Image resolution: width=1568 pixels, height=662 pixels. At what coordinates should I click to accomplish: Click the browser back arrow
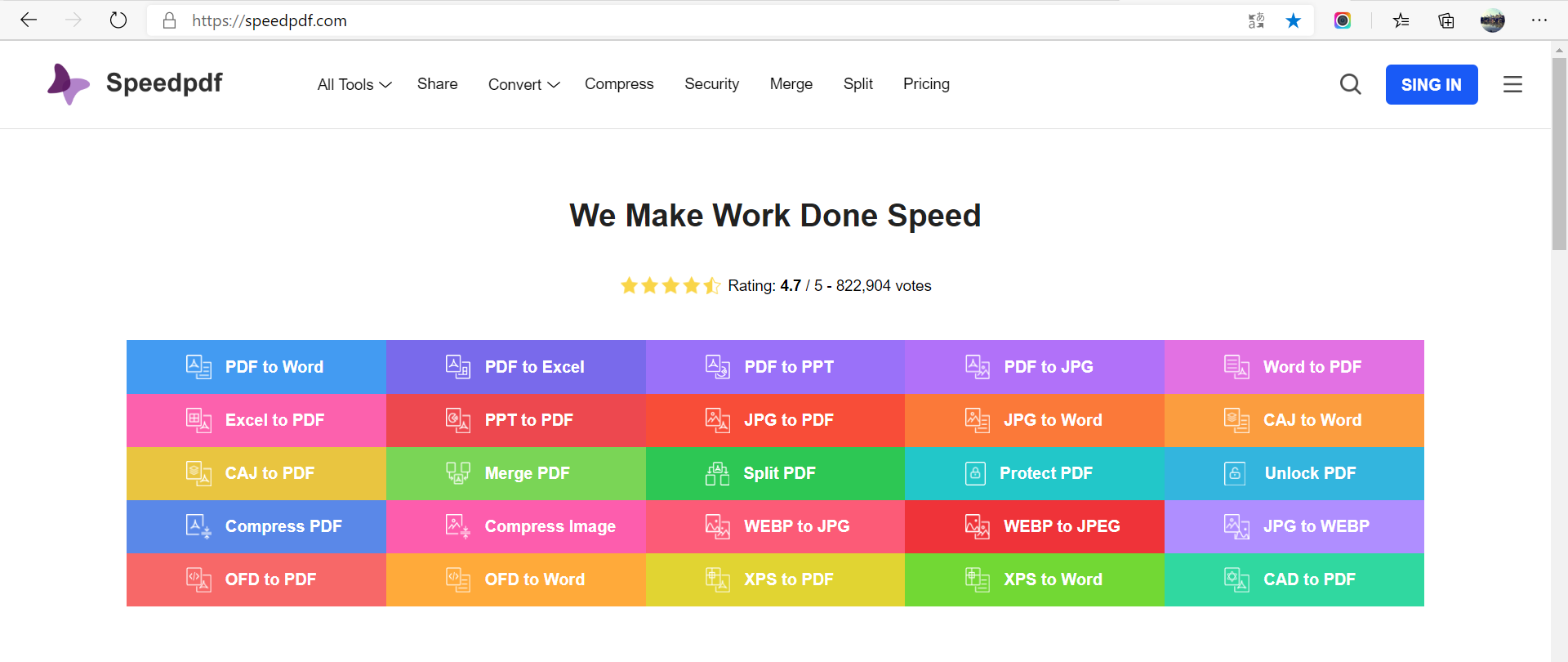tap(29, 20)
